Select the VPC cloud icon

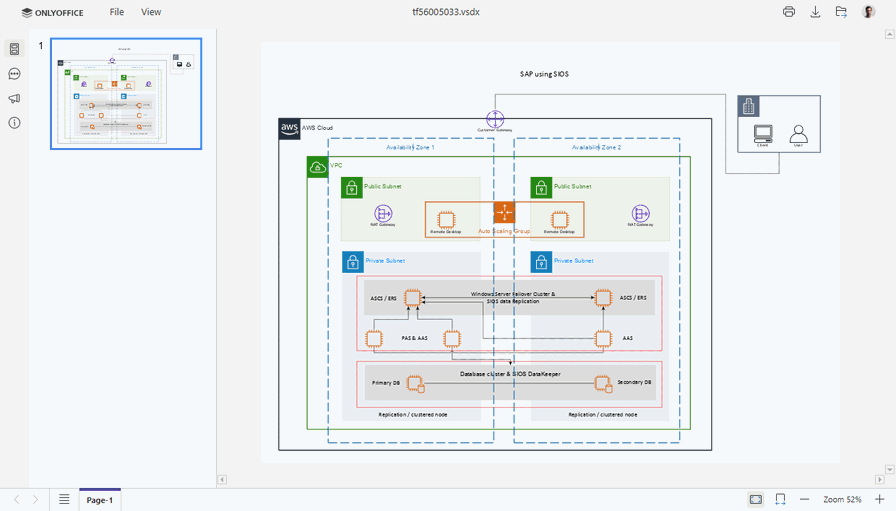point(317,167)
